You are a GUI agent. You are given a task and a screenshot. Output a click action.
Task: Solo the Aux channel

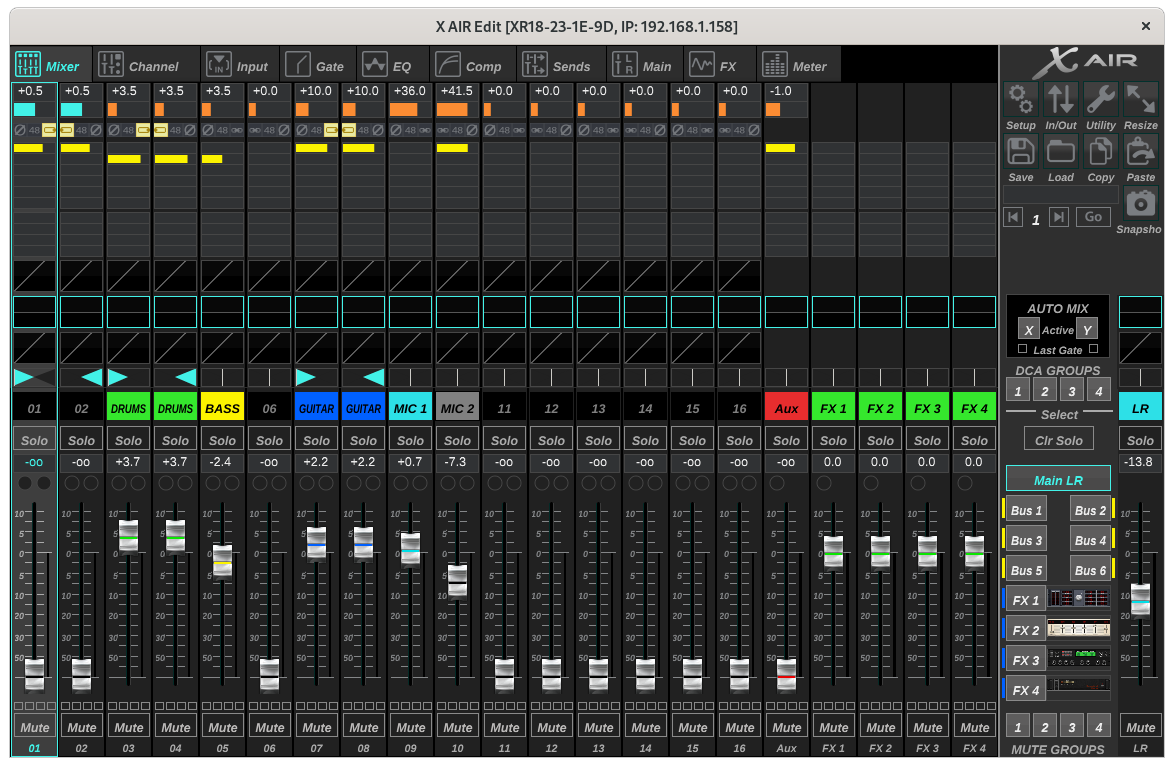pyautogui.click(x=786, y=440)
